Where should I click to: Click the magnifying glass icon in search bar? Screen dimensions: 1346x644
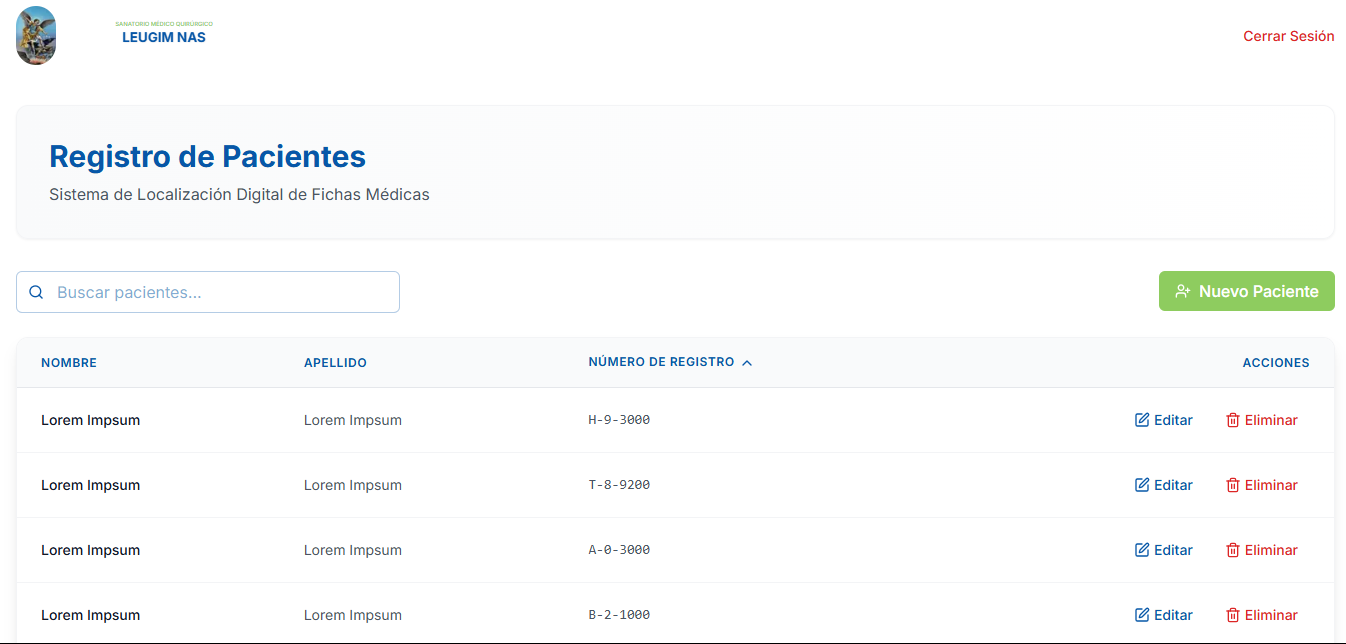pyautogui.click(x=36, y=291)
